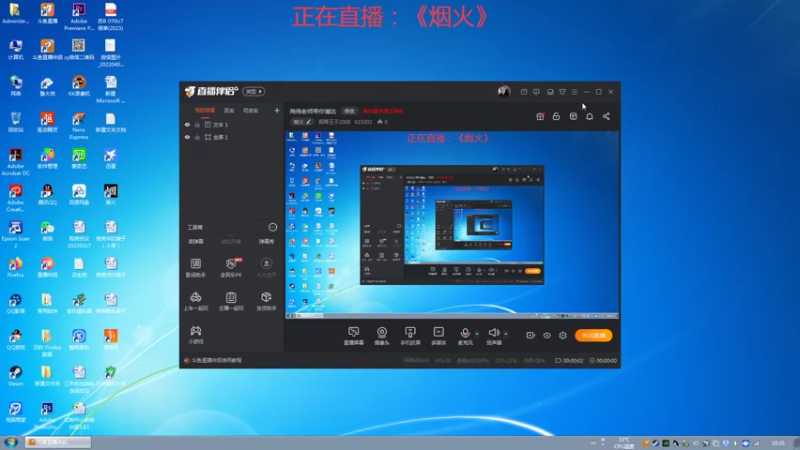Image resolution: width=800 pixels, height=450 pixels.
Task: Open the 小游戏 gamepad tool
Action: coord(195,335)
